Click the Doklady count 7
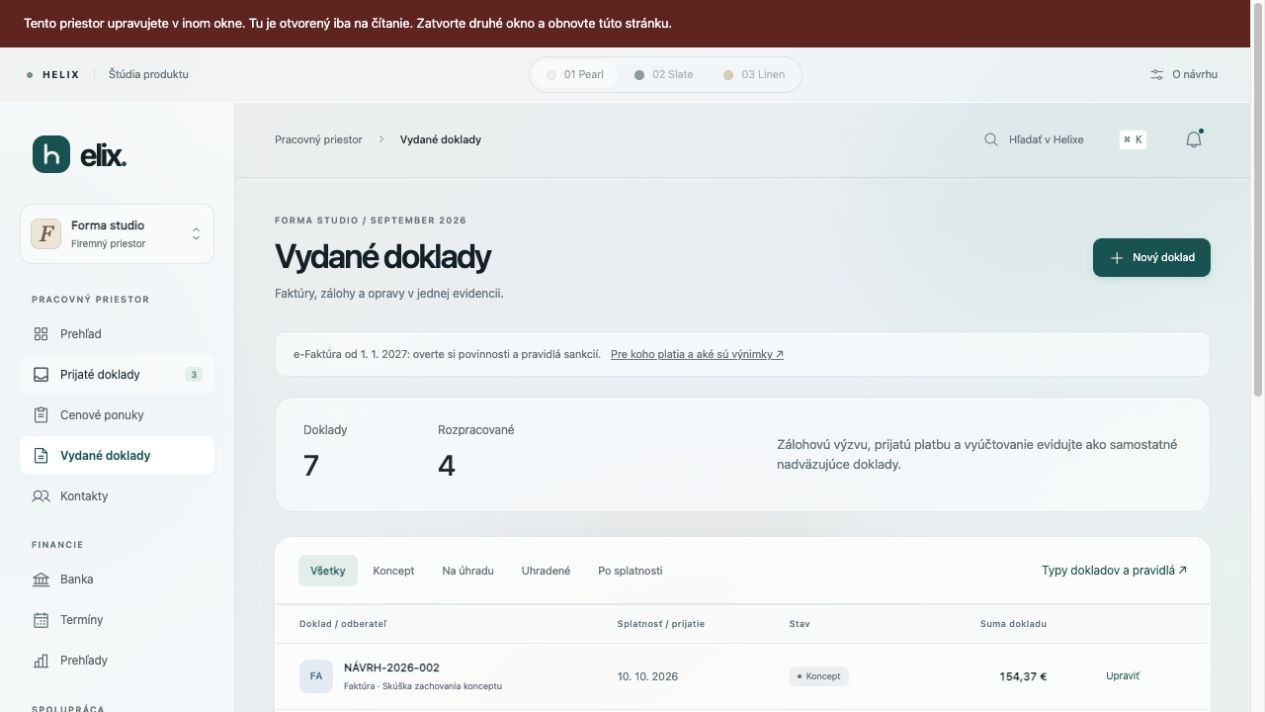 tap(311, 466)
